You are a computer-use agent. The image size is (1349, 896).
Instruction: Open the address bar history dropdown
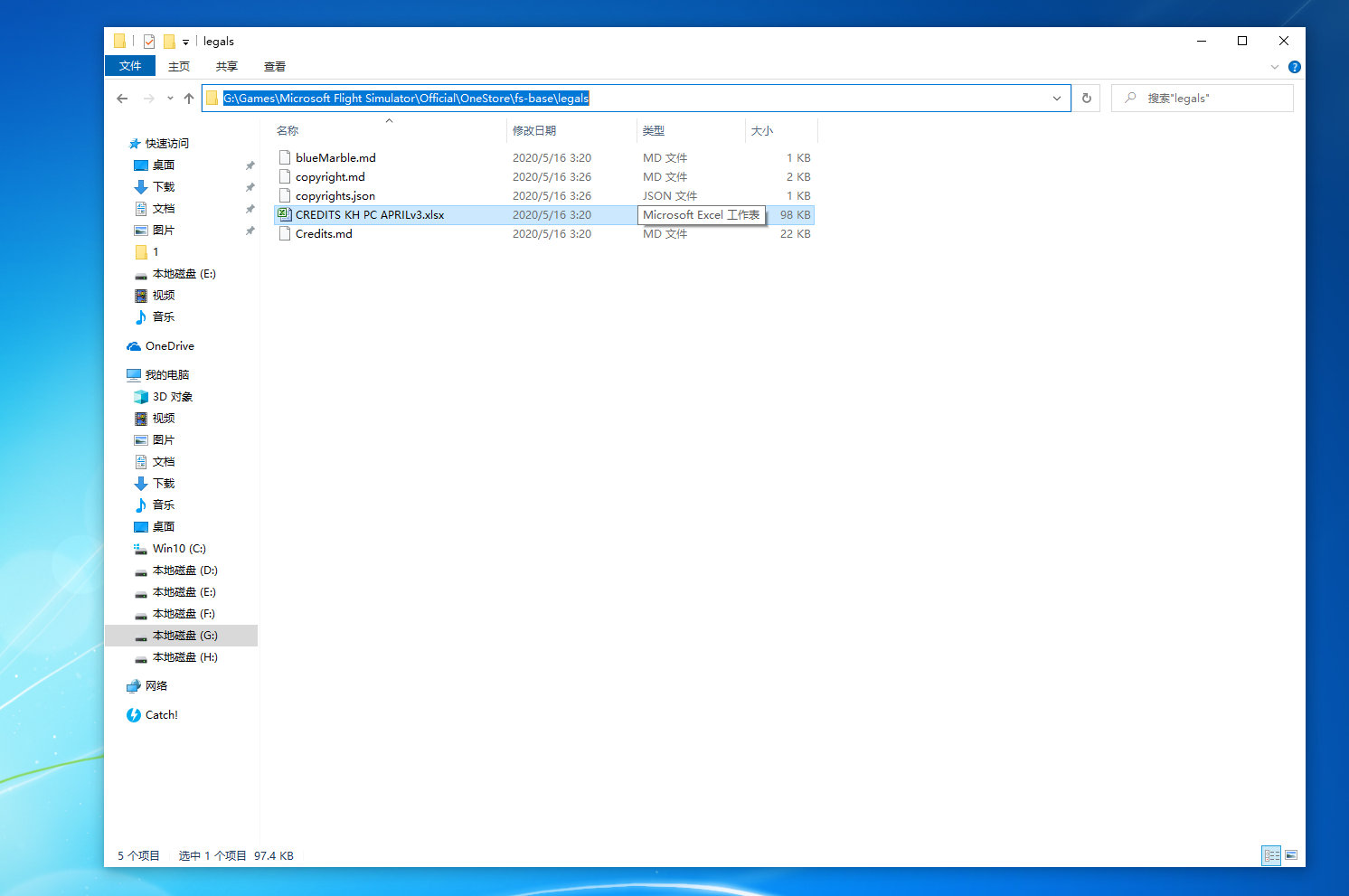(x=1057, y=99)
